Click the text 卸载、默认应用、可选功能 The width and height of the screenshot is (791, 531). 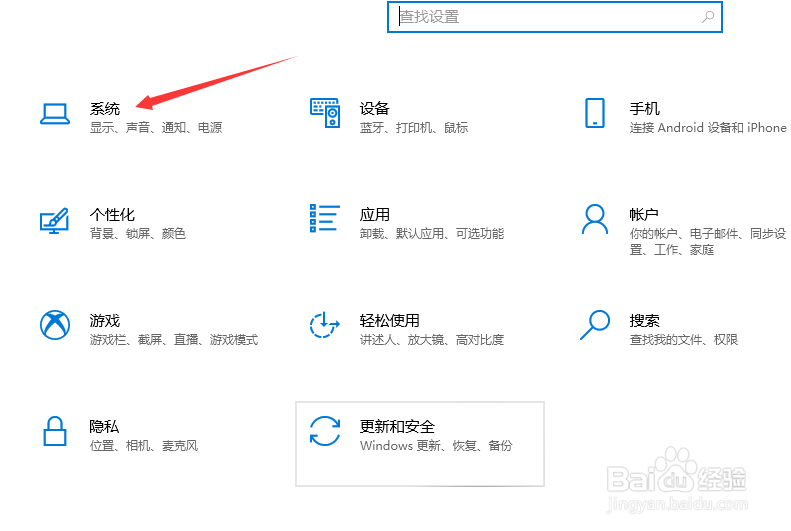click(431, 233)
